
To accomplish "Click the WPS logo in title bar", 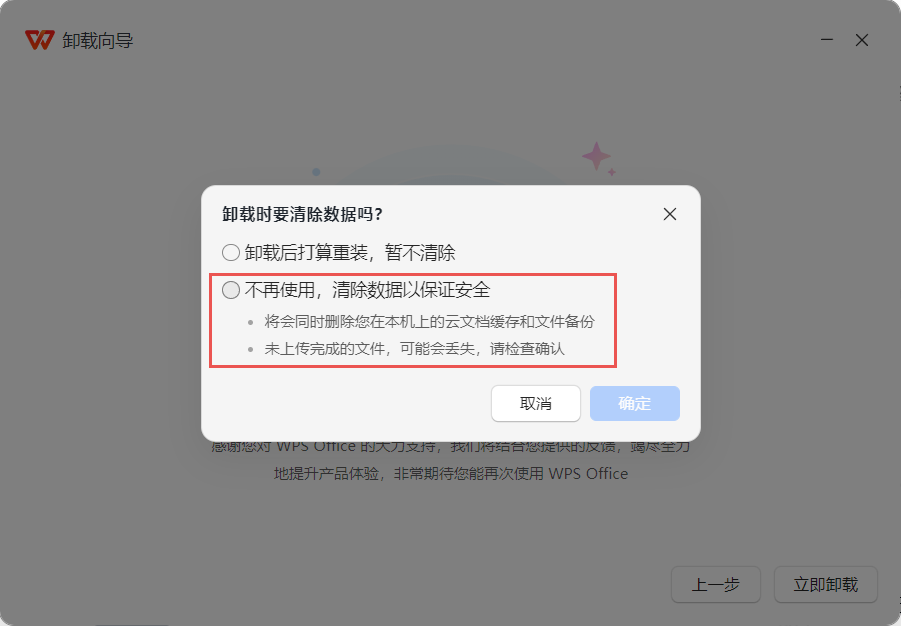I will coord(40,40).
